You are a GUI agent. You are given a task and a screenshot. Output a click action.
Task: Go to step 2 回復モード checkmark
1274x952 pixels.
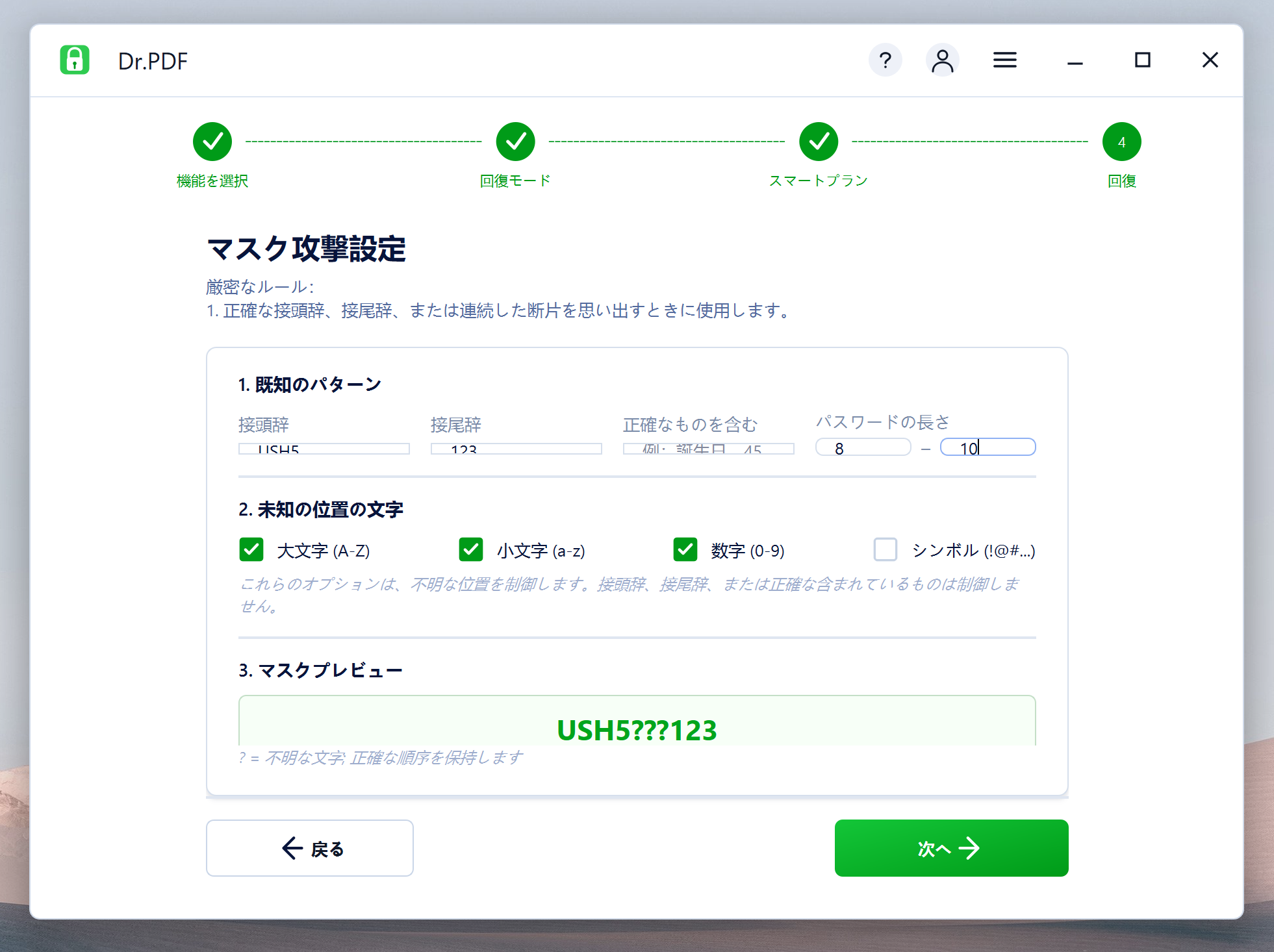click(x=515, y=142)
